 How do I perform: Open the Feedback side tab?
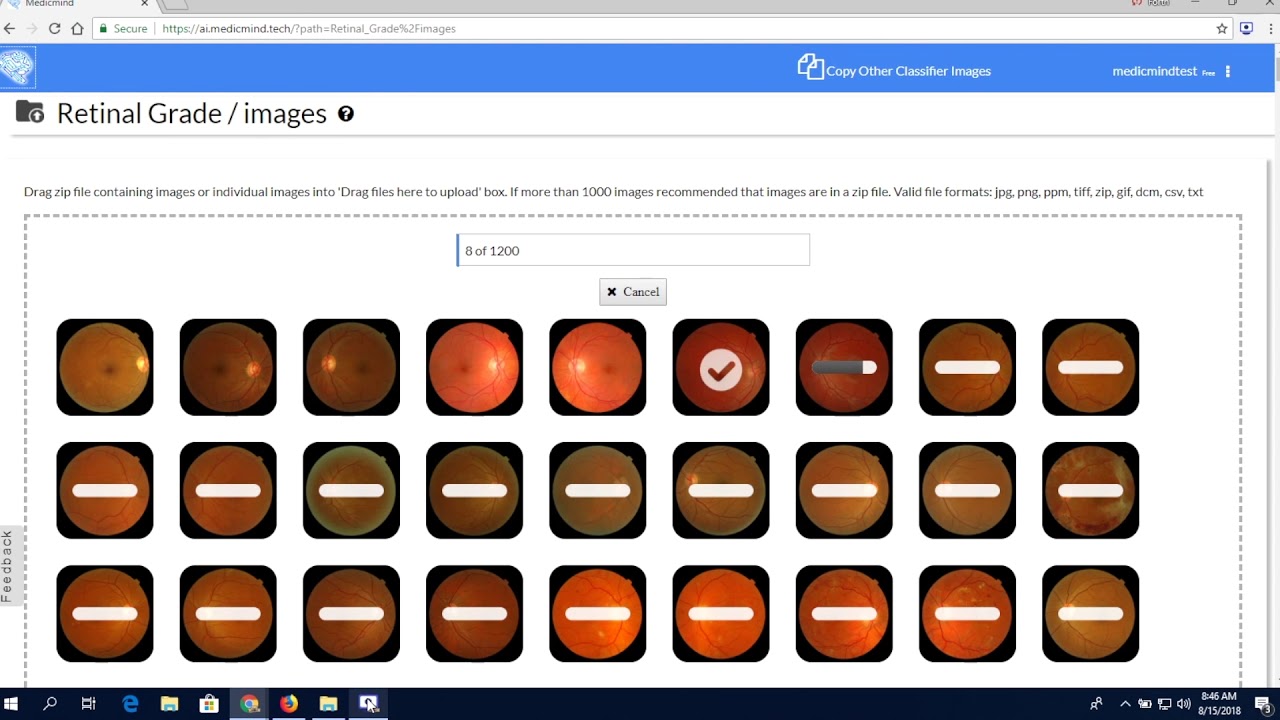(8, 566)
